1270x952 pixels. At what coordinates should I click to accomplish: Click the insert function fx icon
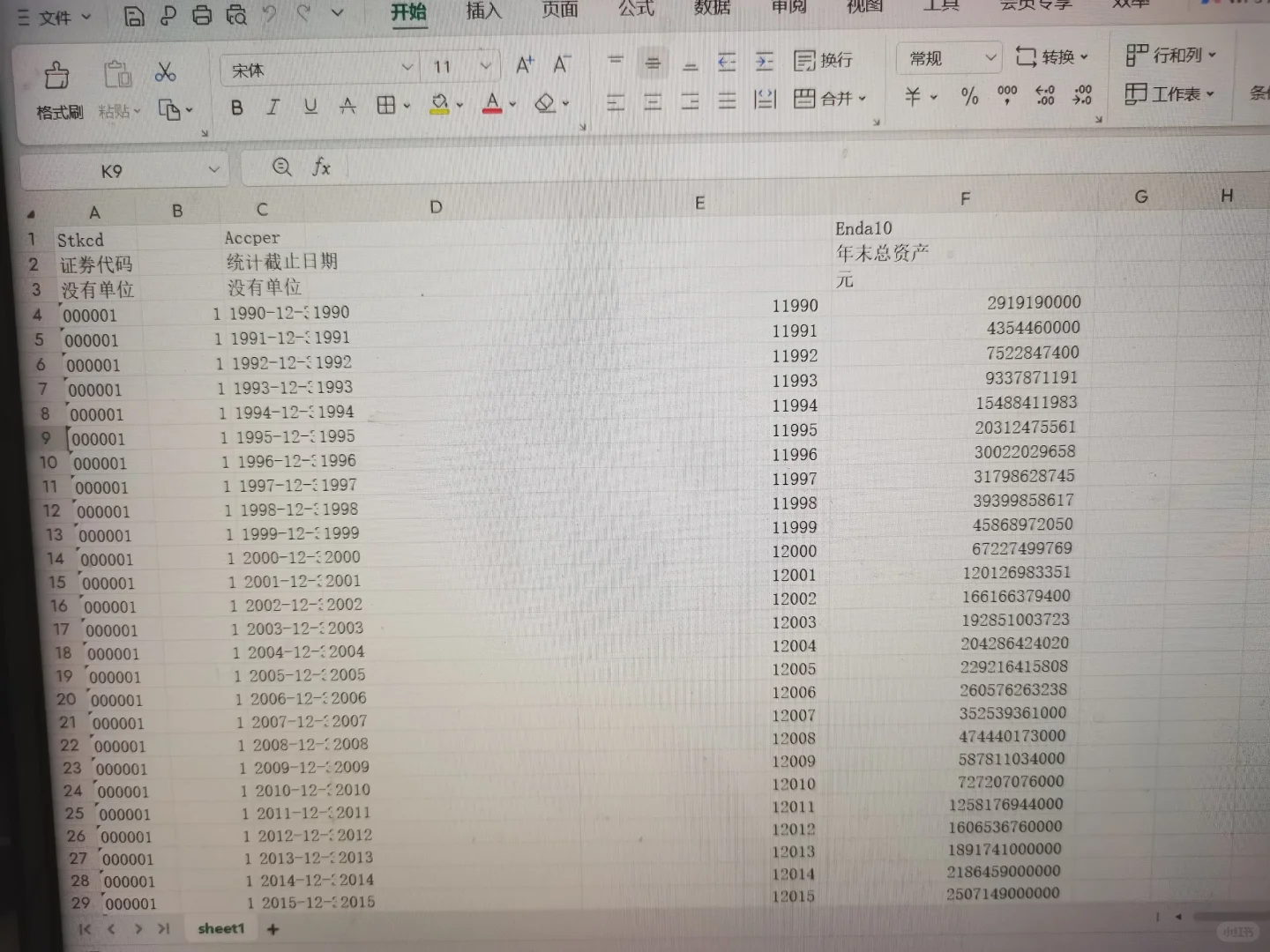point(323,167)
